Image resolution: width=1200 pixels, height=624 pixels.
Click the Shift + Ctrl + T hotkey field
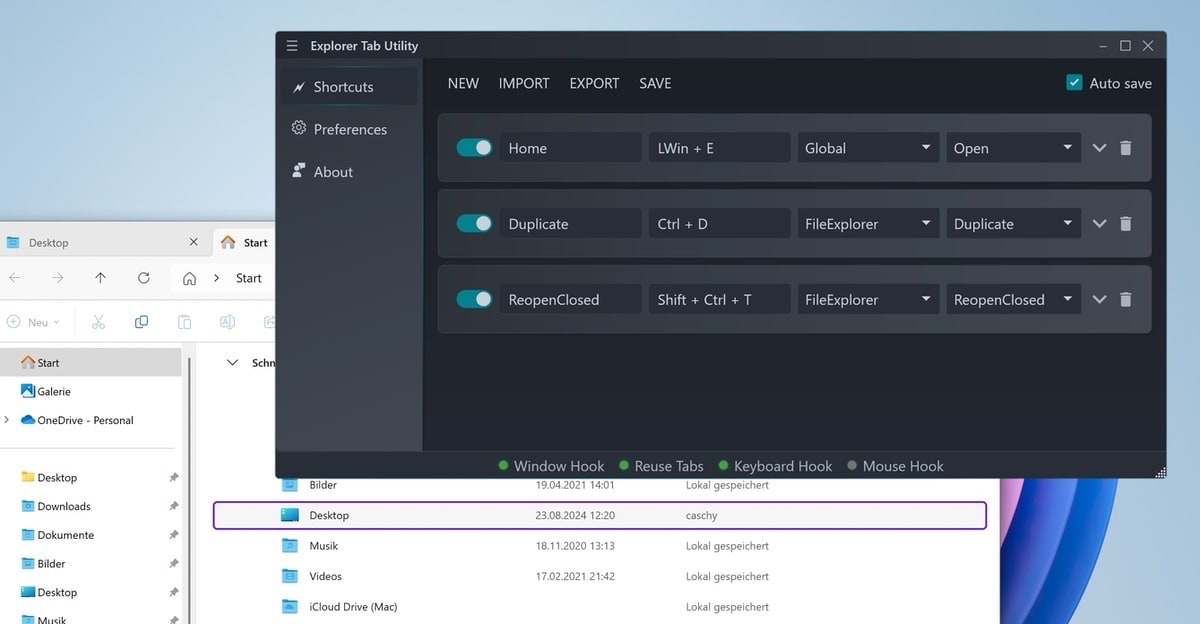pyautogui.click(x=718, y=299)
